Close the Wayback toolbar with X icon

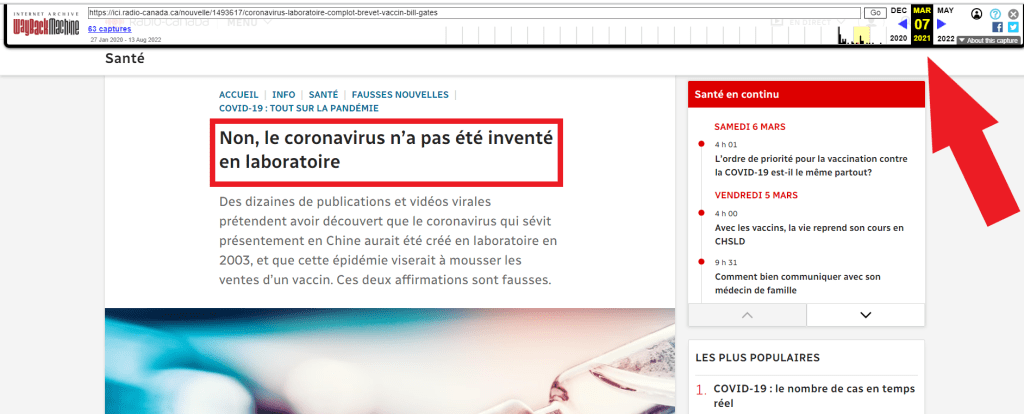pos(1012,14)
